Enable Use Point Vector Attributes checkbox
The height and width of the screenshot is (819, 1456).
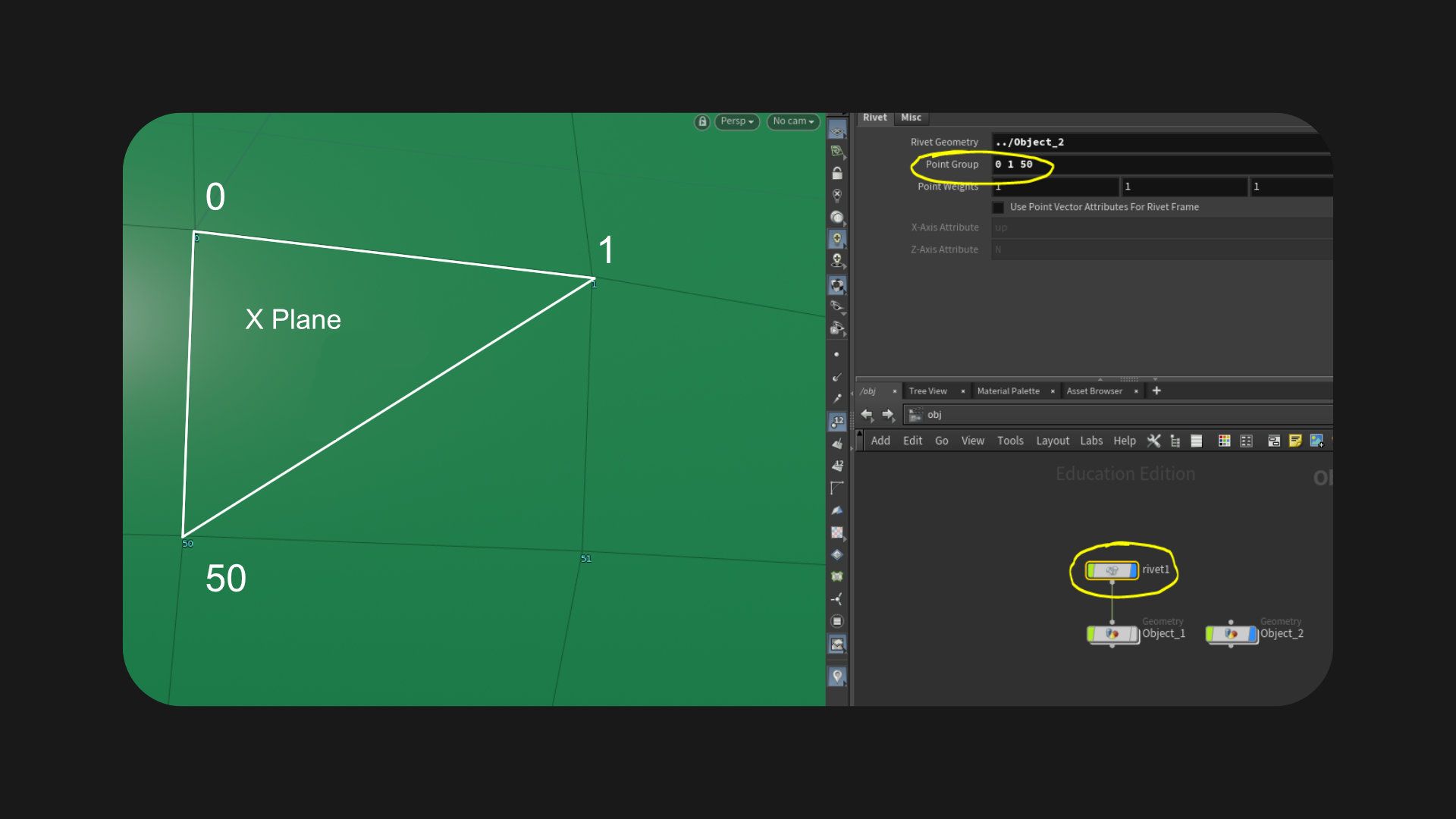(998, 207)
